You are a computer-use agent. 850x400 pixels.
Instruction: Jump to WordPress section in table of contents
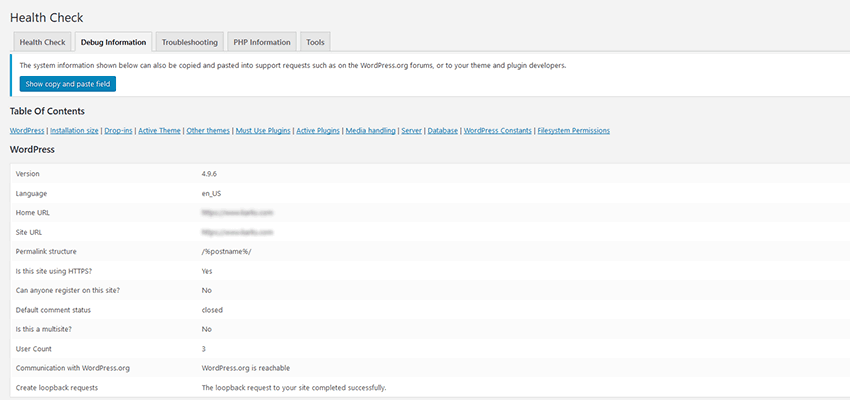[27, 131]
